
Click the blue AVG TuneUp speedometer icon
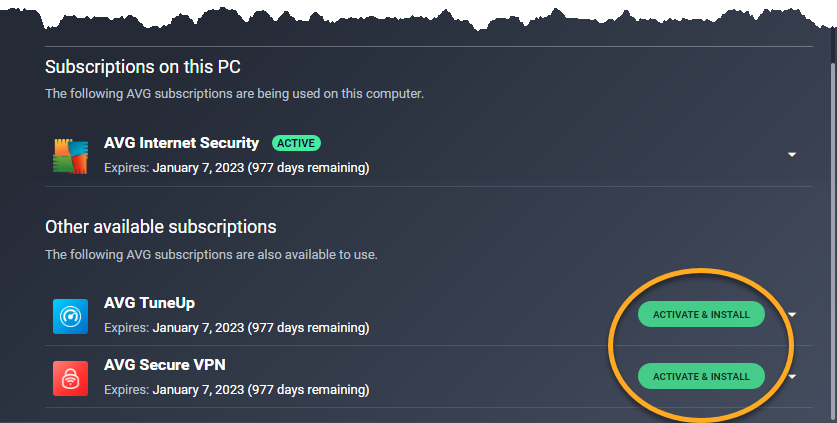(x=70, y=316)
